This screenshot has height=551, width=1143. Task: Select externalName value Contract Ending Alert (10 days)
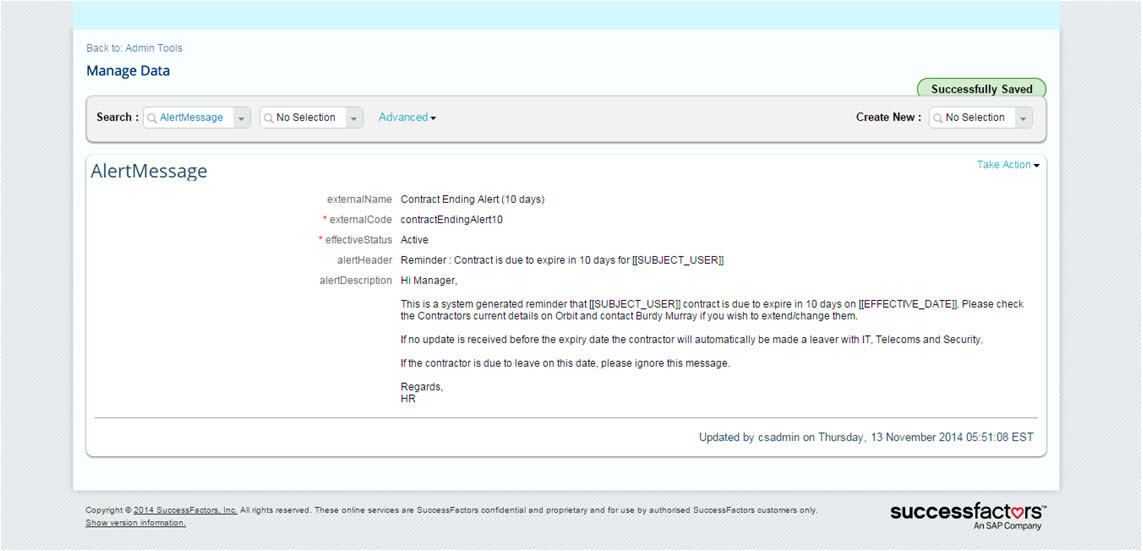472,199
